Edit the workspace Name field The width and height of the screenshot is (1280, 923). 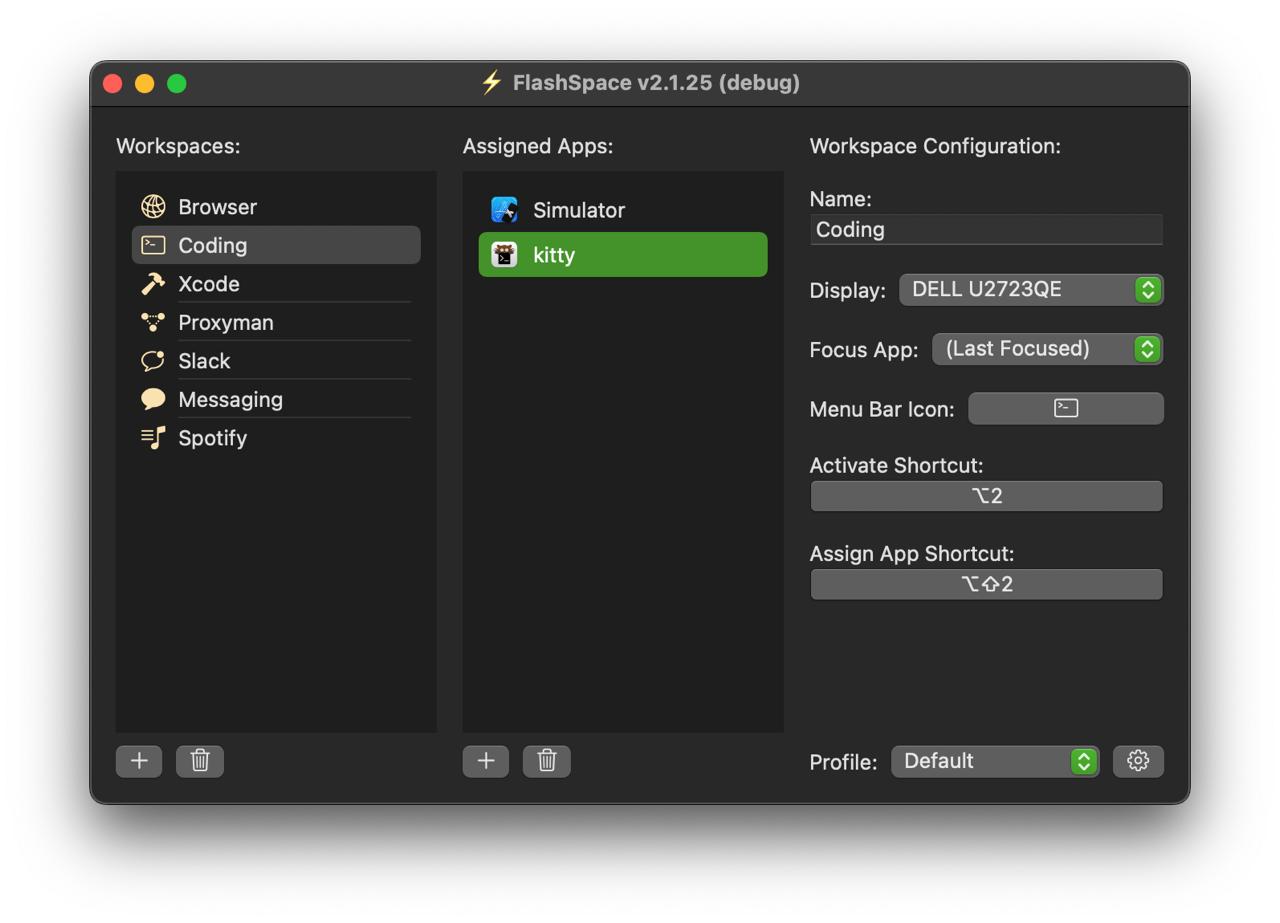(x=986, y=229)
